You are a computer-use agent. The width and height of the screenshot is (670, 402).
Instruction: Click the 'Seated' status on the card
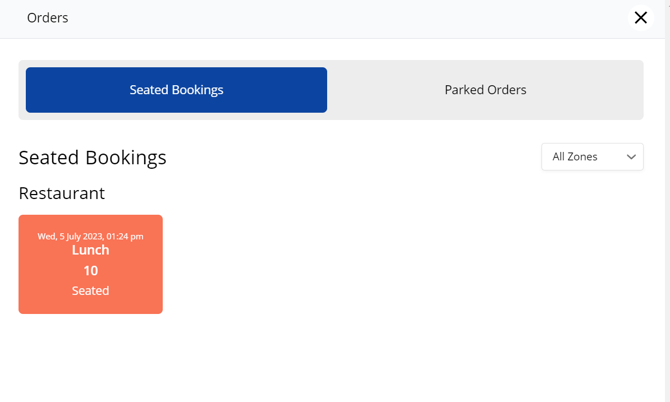pos(90,291)
